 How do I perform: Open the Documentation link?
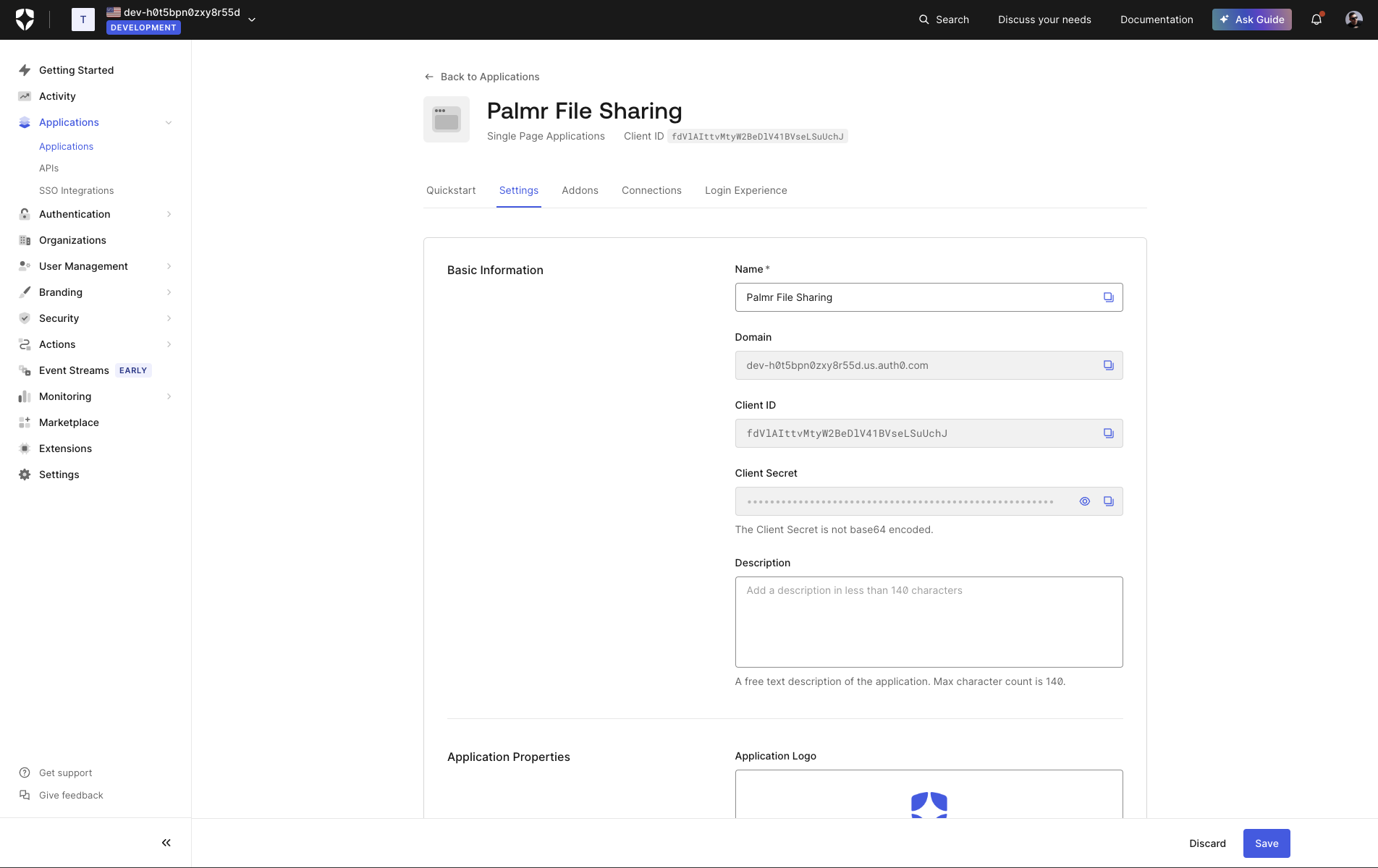pos(1157,20)
